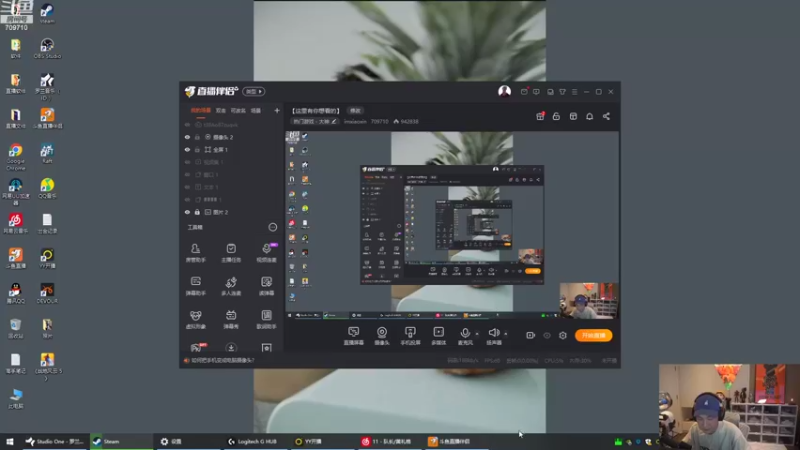Open title bar mail icon with red dot
The height and width of the screenshot is (450, 800).
[524, 92]
